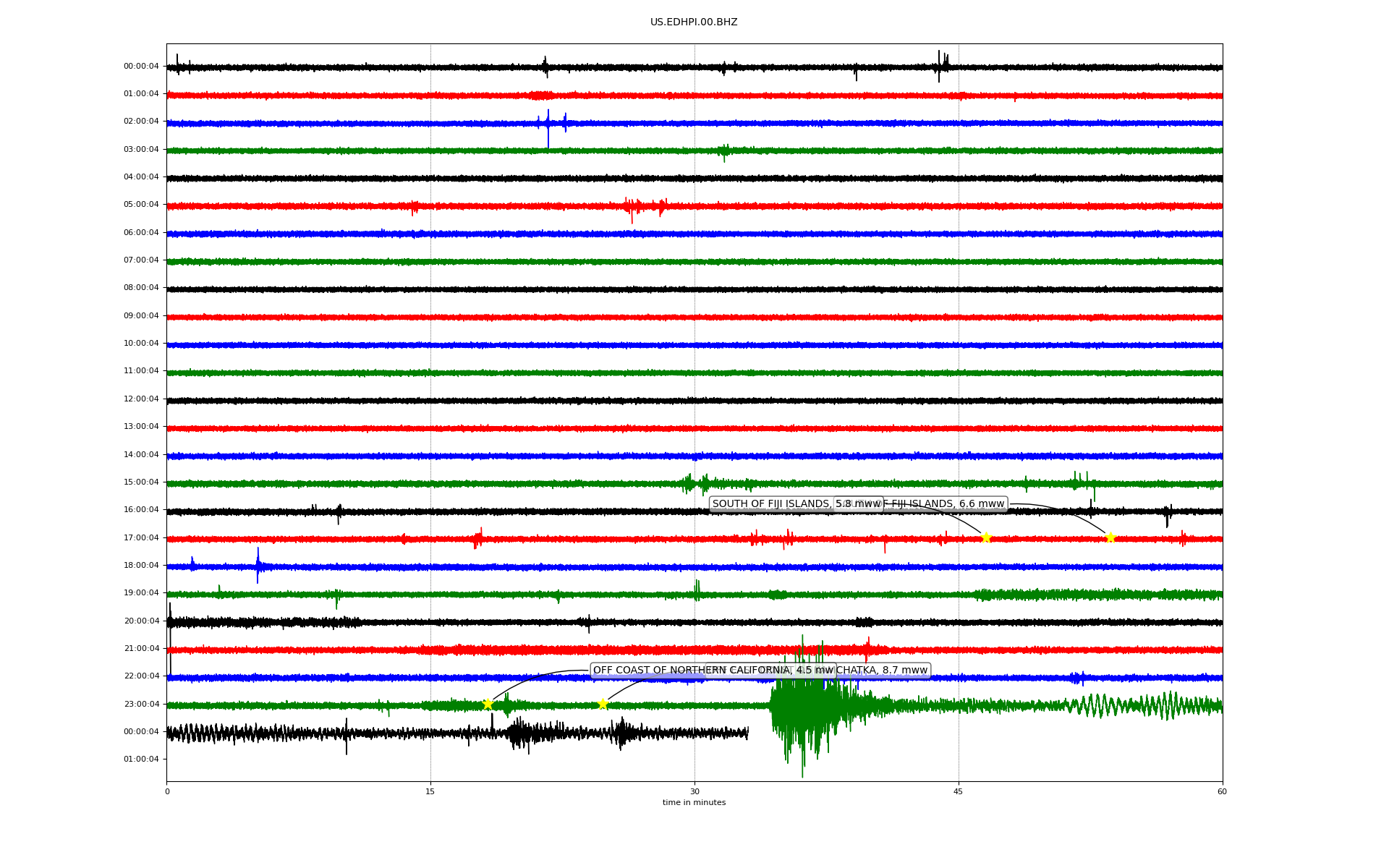Select the 10:00:04 trace label
This screenshot has height=868, width=1389.
click(141, 344)
